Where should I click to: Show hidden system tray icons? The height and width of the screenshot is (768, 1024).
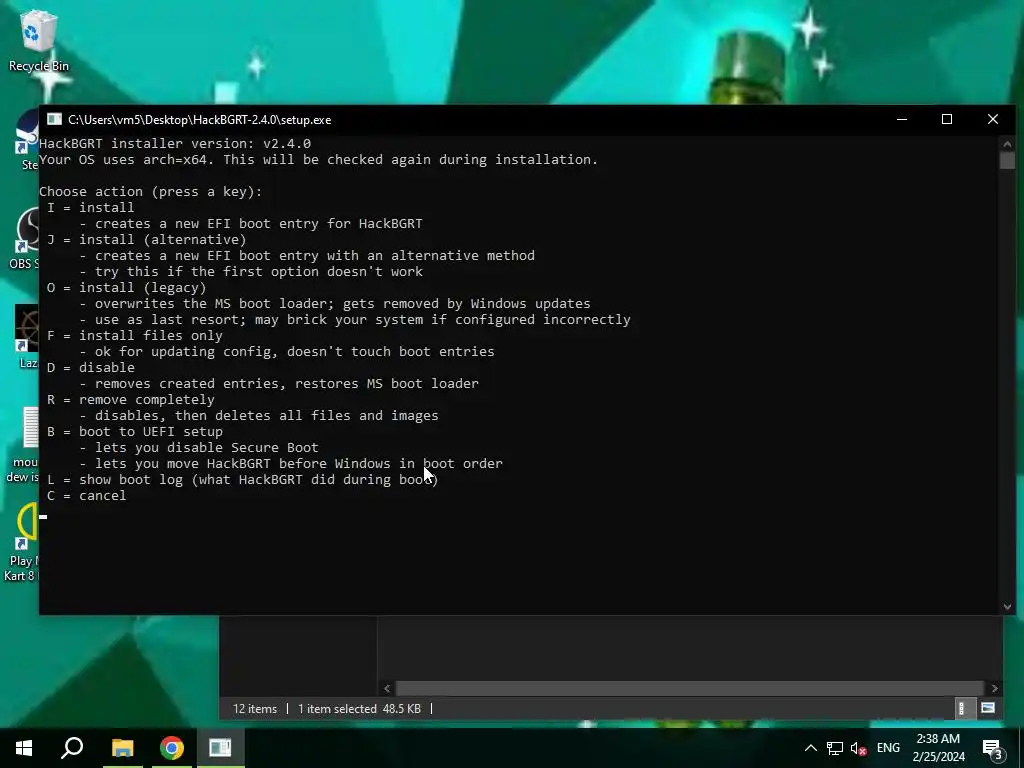810,748
